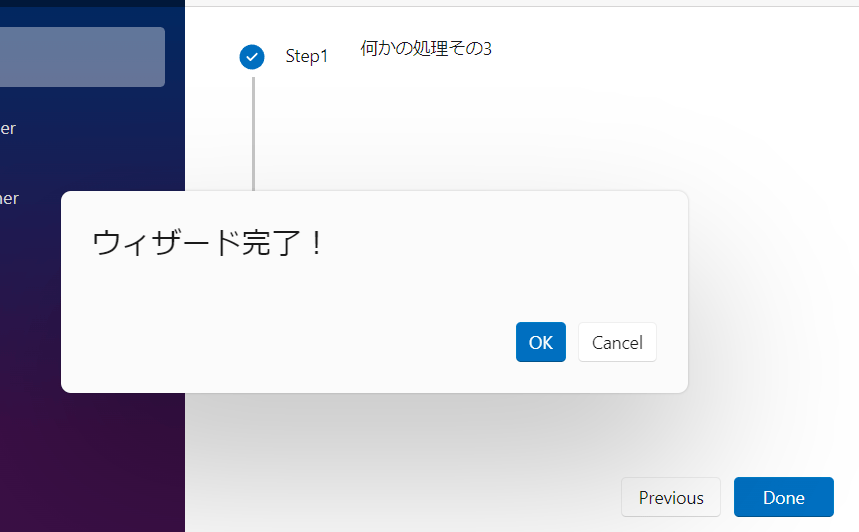Select the highlighted sidebar navigation item
The width and height of the screenshot is (859, 532).
(x=82, y=57)
